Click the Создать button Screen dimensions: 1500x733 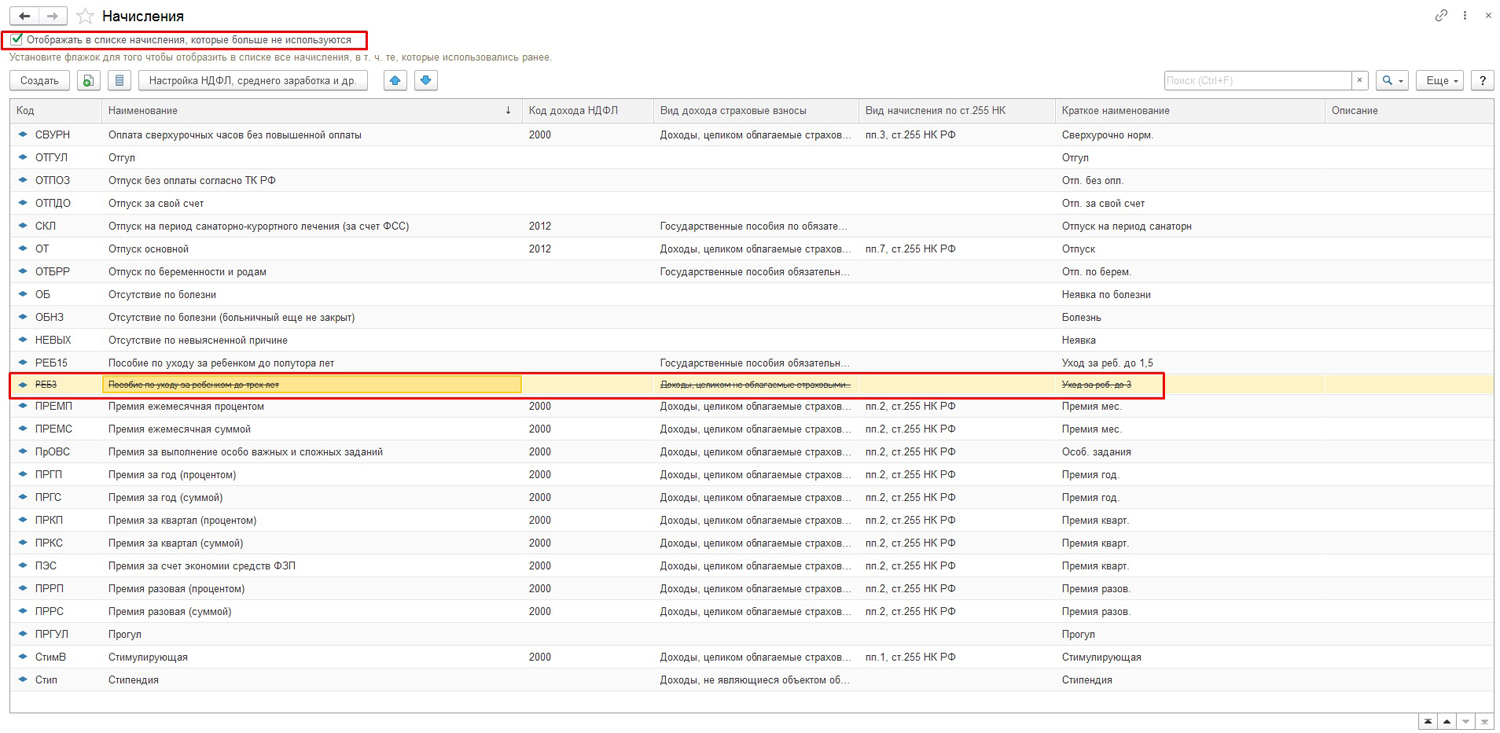[40, 81]
